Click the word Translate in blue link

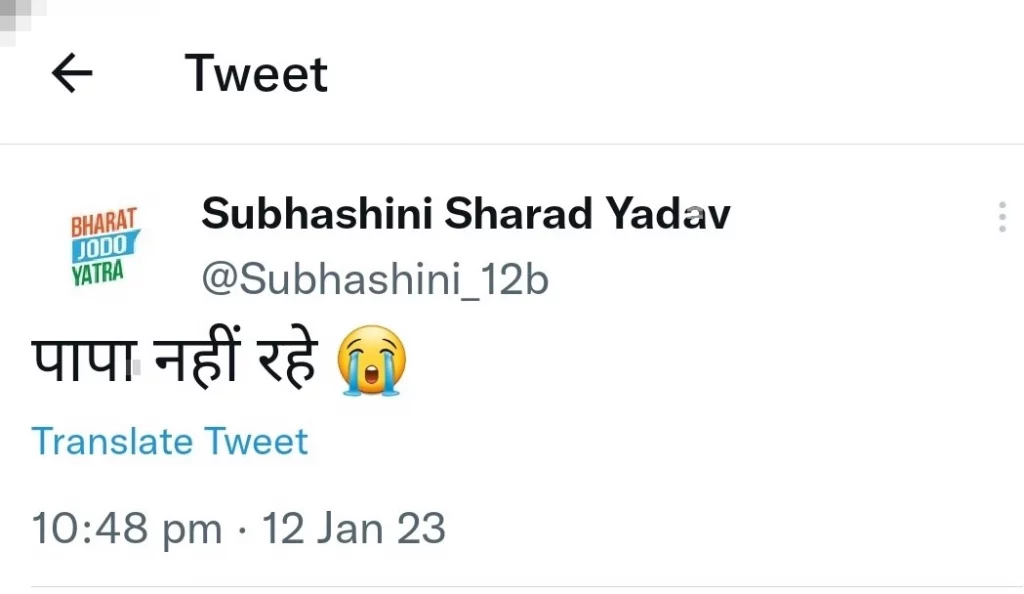112,442
